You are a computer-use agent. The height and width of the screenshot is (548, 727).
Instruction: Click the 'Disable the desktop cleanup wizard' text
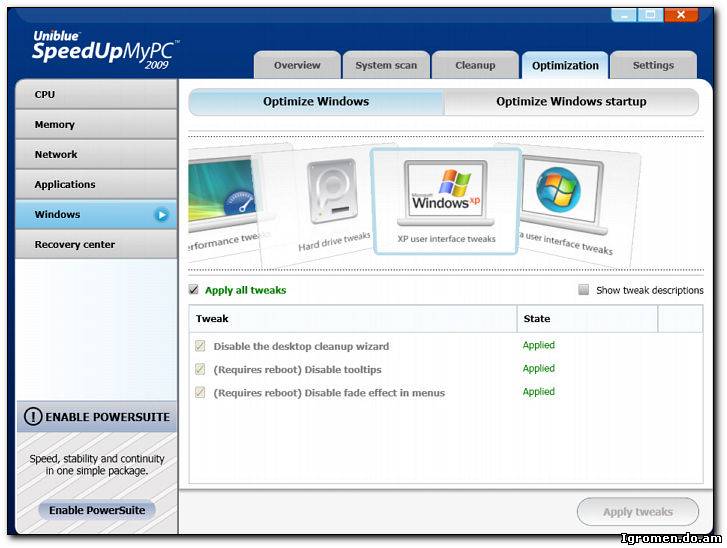coord(301,346)
